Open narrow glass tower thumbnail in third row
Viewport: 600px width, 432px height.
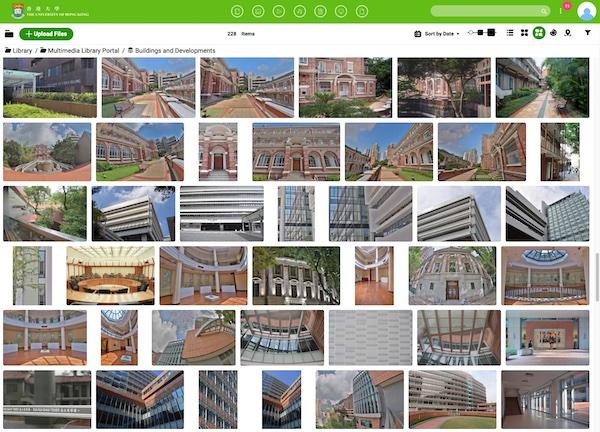pyautogui.click(x=296, y=214)
